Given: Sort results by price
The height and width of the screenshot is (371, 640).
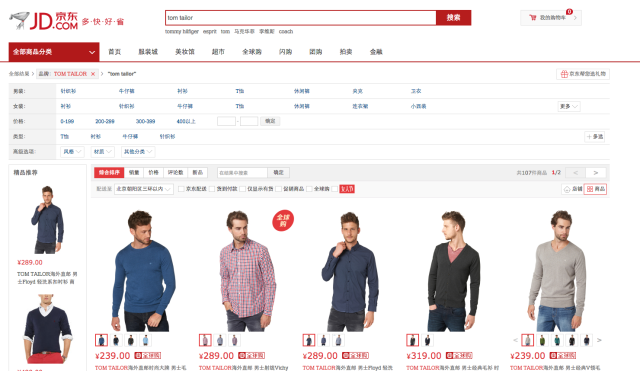Looking at the screenshot, I should 153,173.
